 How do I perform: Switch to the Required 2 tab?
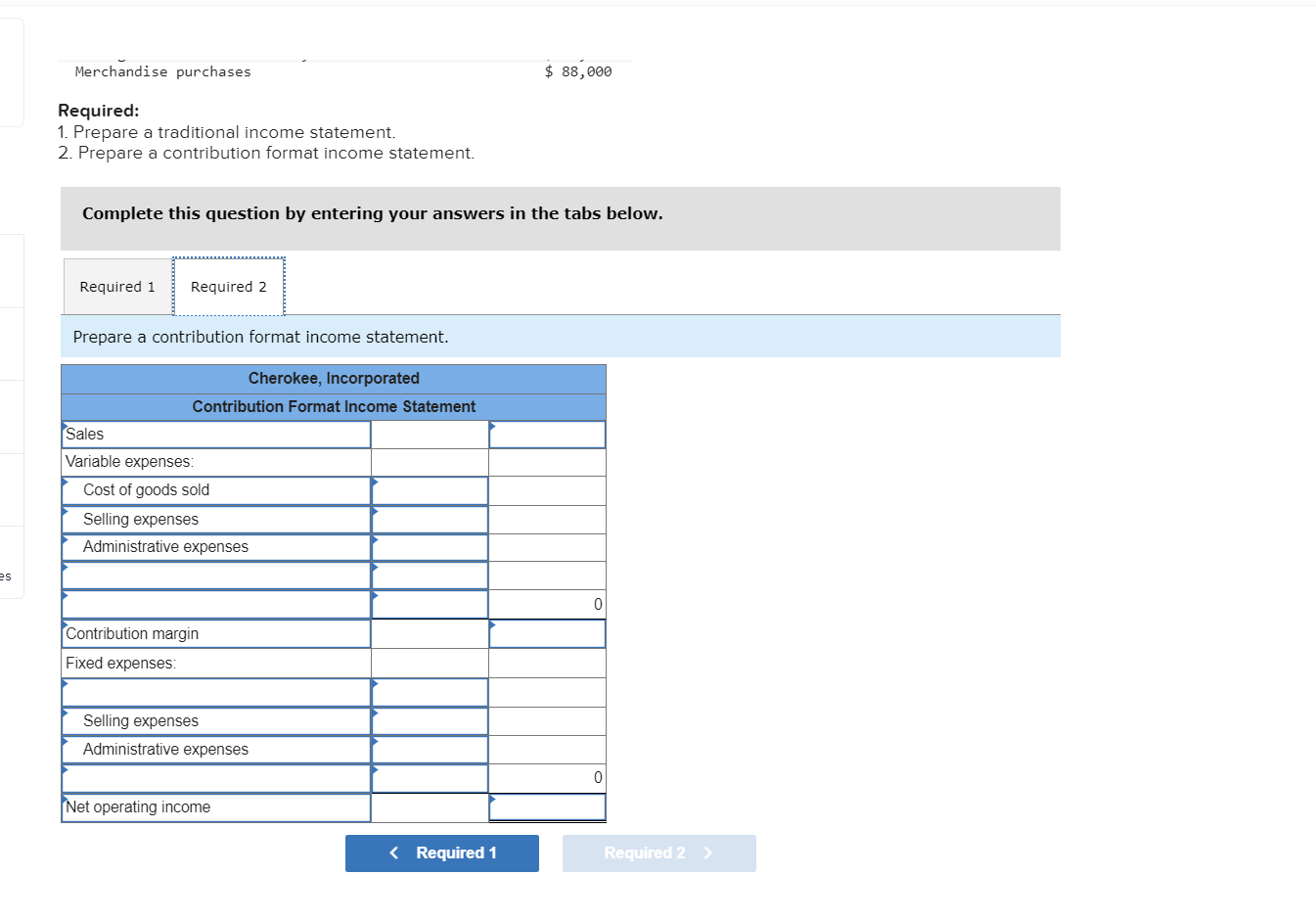point(229,286)
